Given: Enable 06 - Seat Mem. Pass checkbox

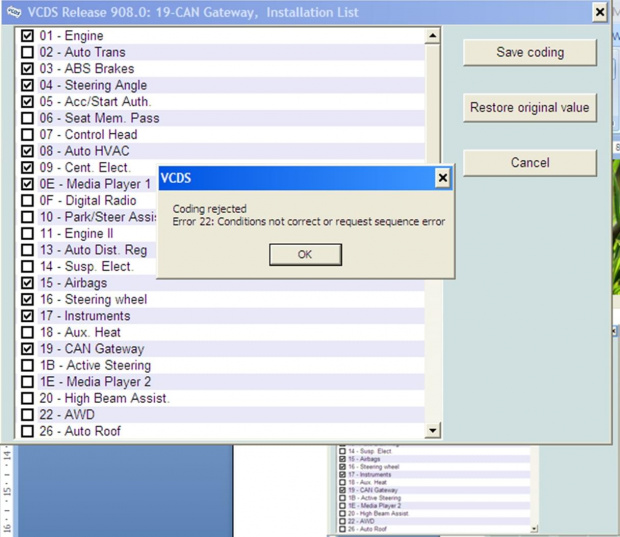Looking at the screenshot, I should point(27,118).
